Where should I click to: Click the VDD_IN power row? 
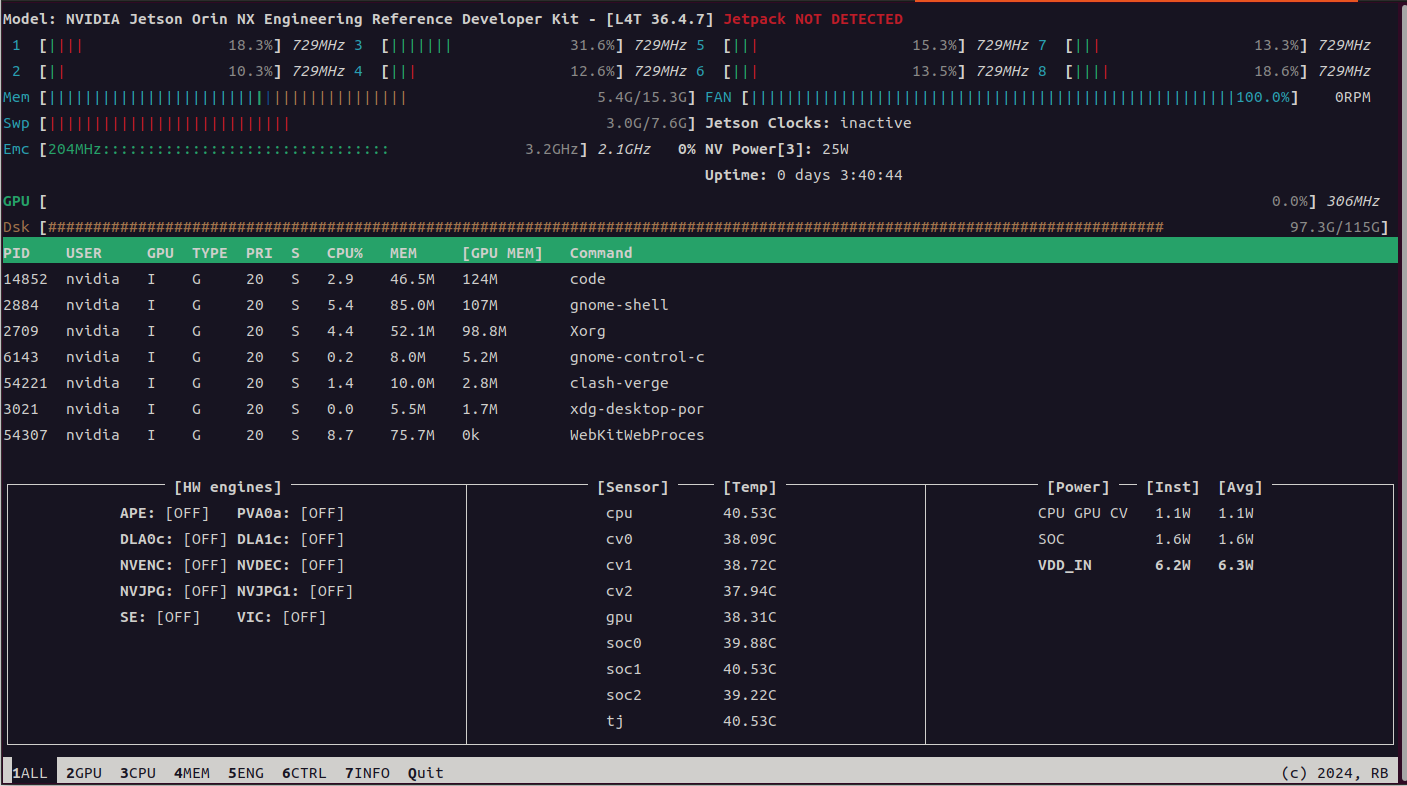pyautogui.click(x=1146, y=565)
